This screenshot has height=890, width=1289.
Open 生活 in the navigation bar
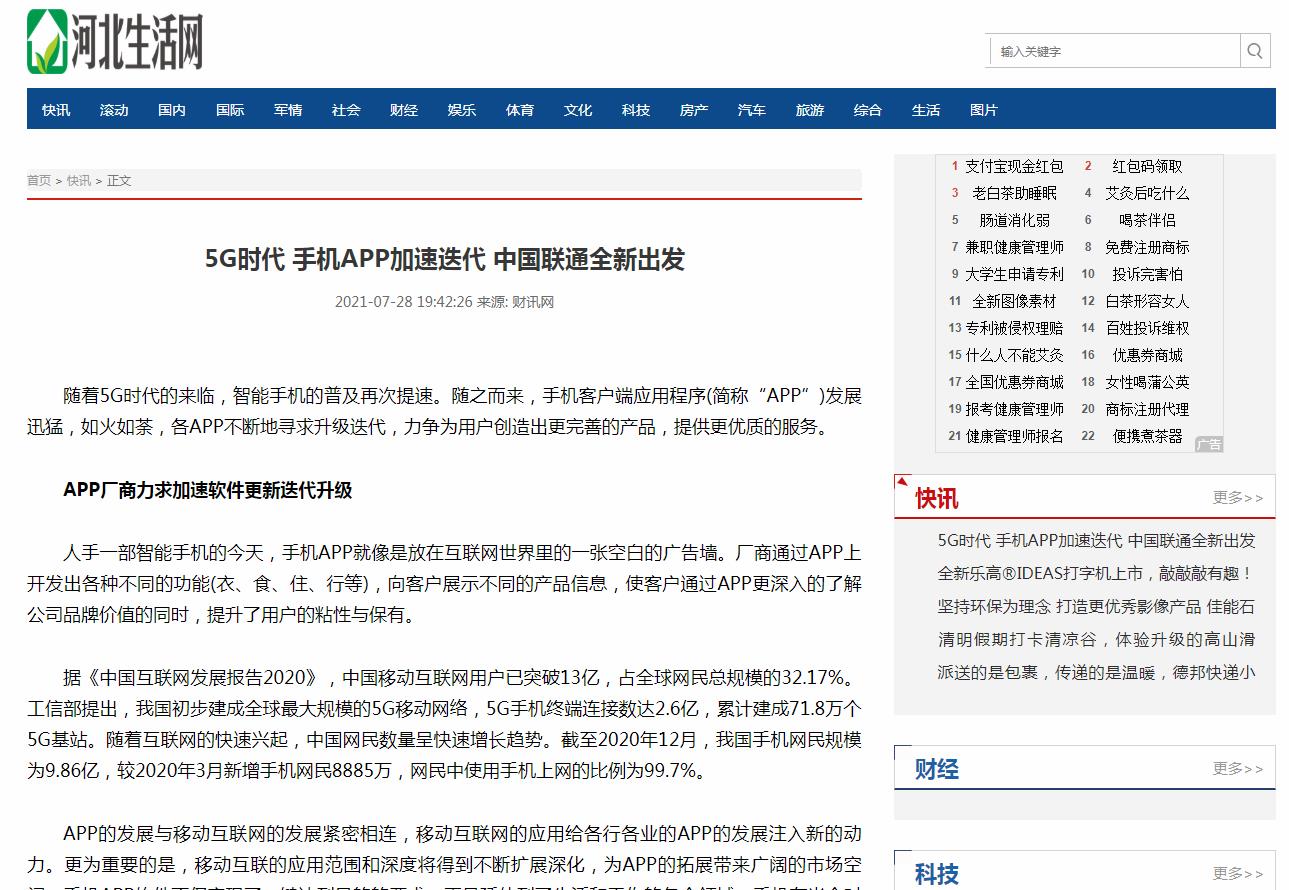(x=926, y=110)
